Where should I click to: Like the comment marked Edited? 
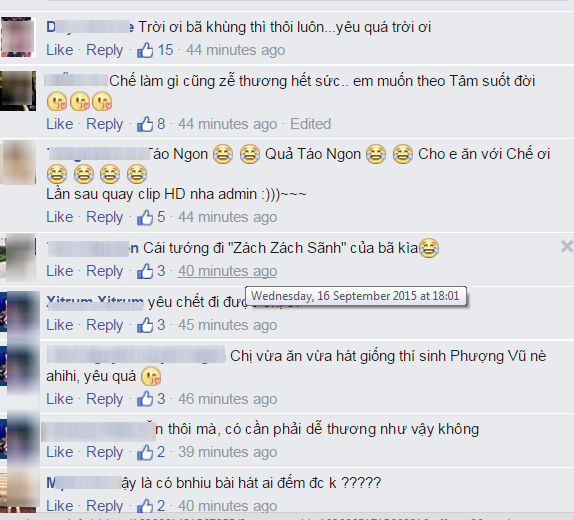60,124
